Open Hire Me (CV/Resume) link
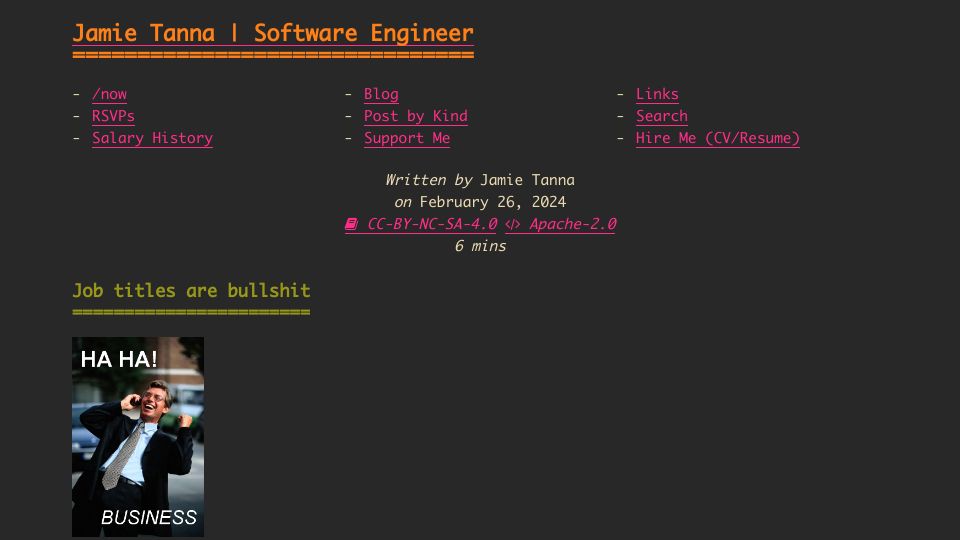The width and height of the screenshot is (960, 540). click(x=718, y=138)
